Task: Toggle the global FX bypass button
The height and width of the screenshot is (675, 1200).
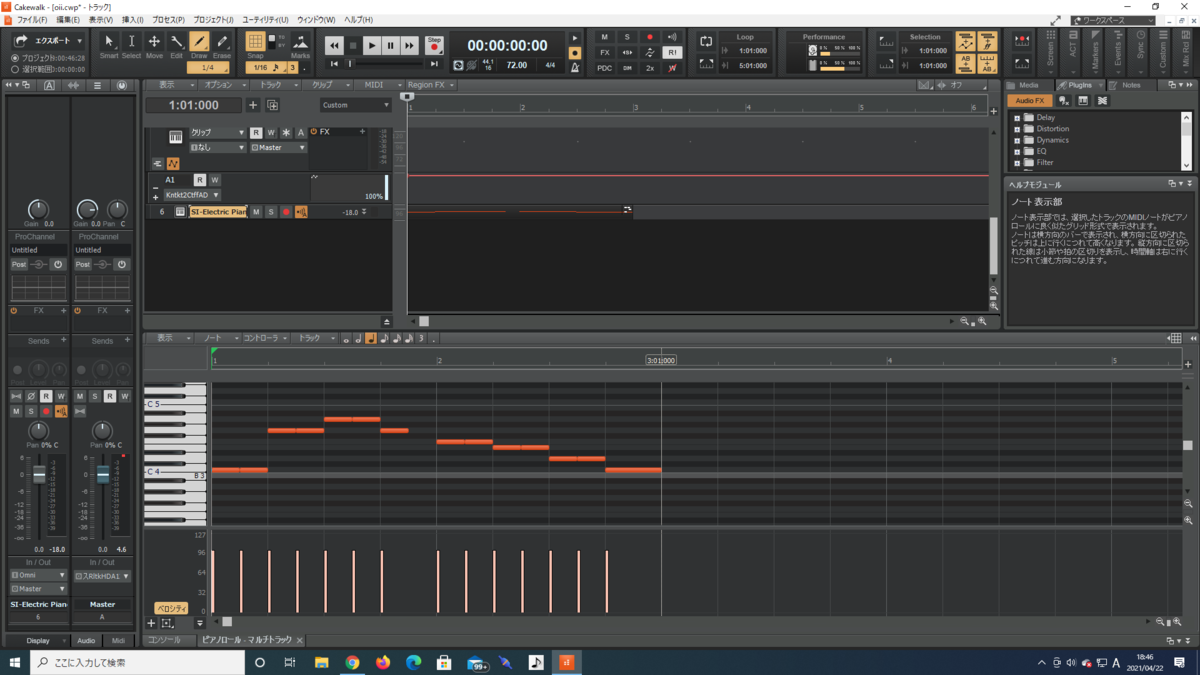Action: (x=604, y=52)
